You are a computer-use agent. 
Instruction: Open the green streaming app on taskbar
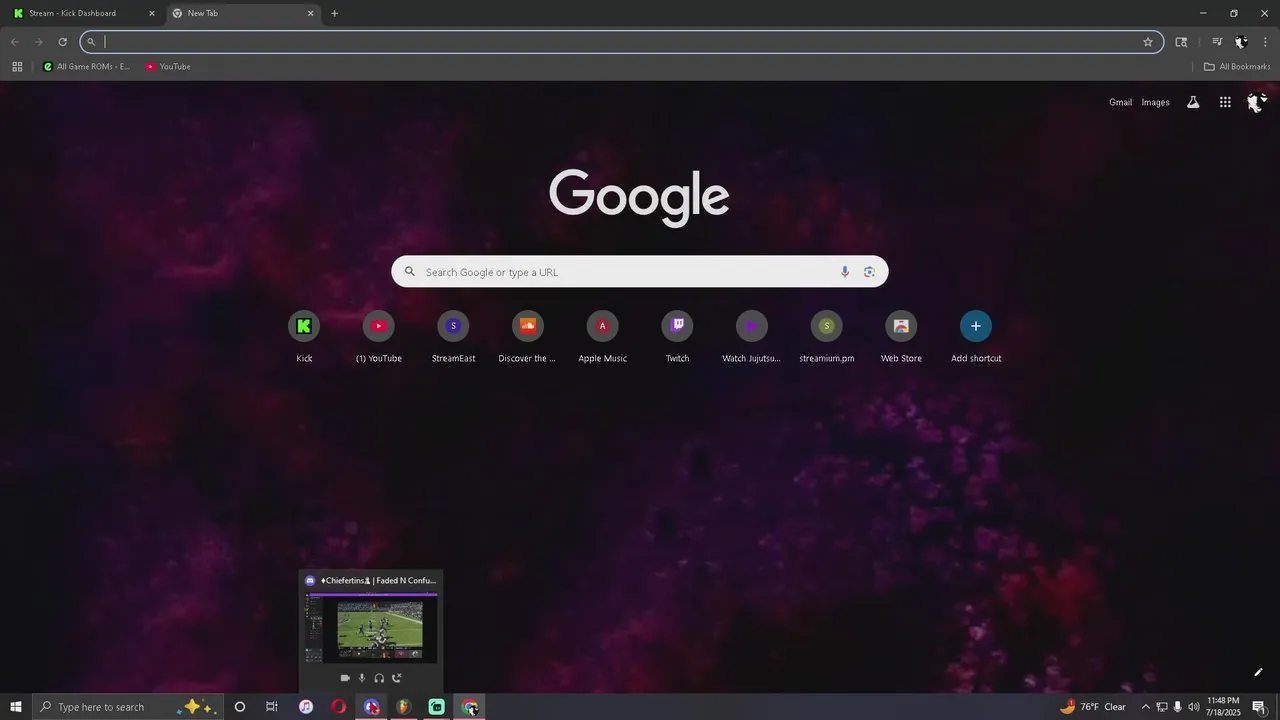click(x=436, y=707)
